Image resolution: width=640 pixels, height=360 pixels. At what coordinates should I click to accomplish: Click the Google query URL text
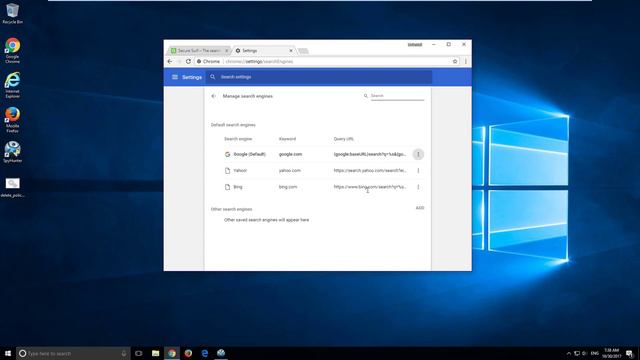tap(370, 154)
